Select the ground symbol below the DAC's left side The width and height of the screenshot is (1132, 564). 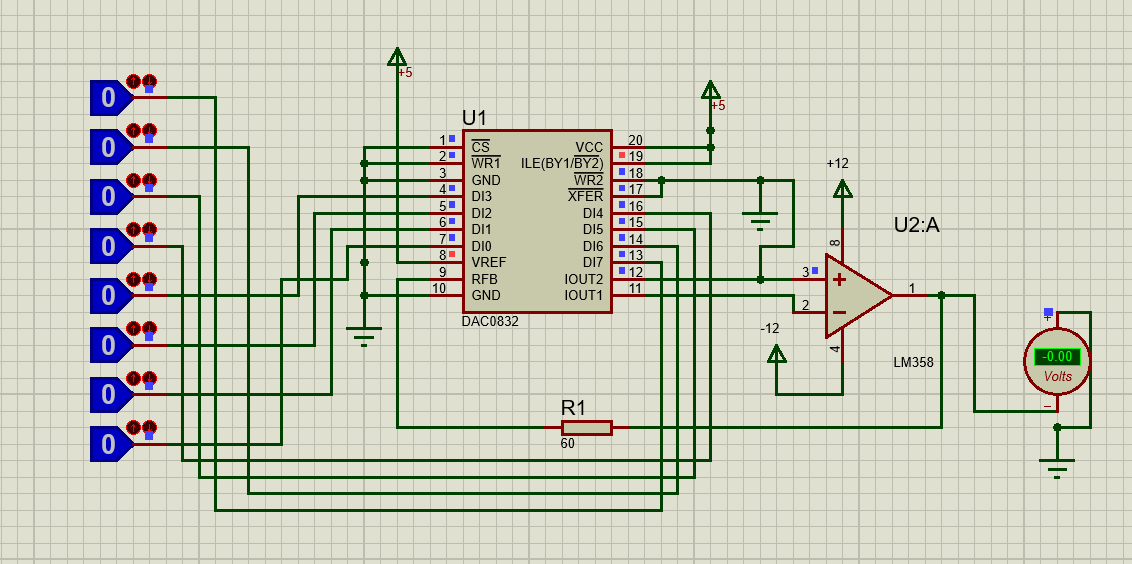pyautogui.click(x=364, y=336)
